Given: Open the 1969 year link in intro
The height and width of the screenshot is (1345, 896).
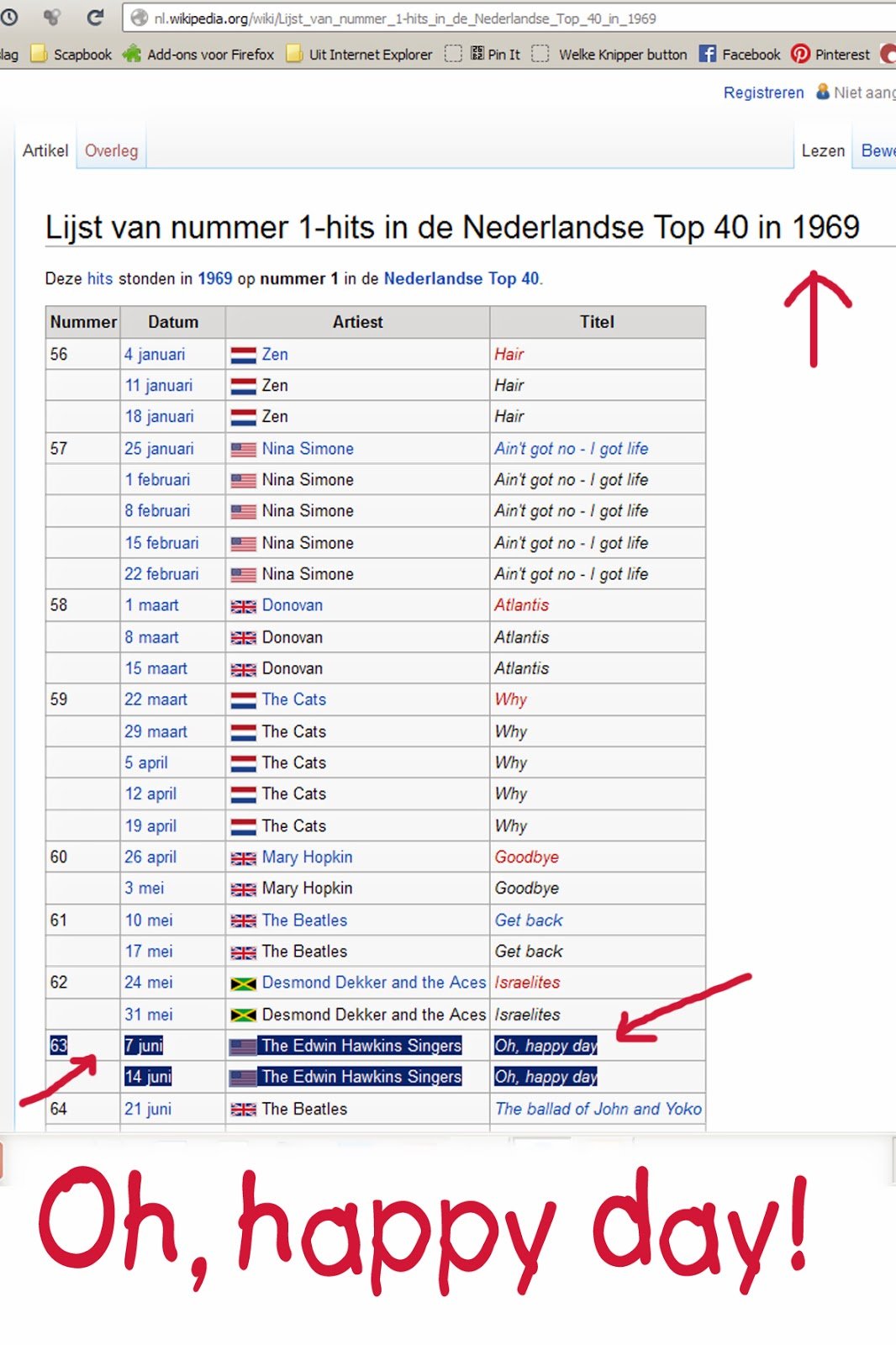Looking at the screenshot, I should coord(215,278).
